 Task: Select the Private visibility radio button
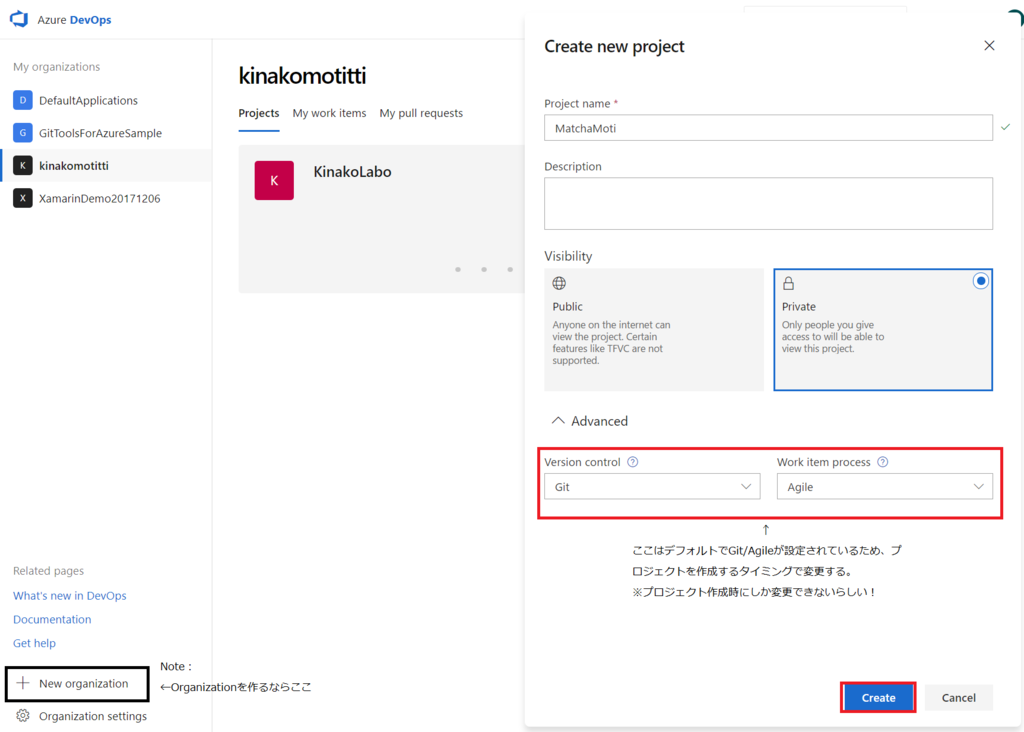click(980, 281)
